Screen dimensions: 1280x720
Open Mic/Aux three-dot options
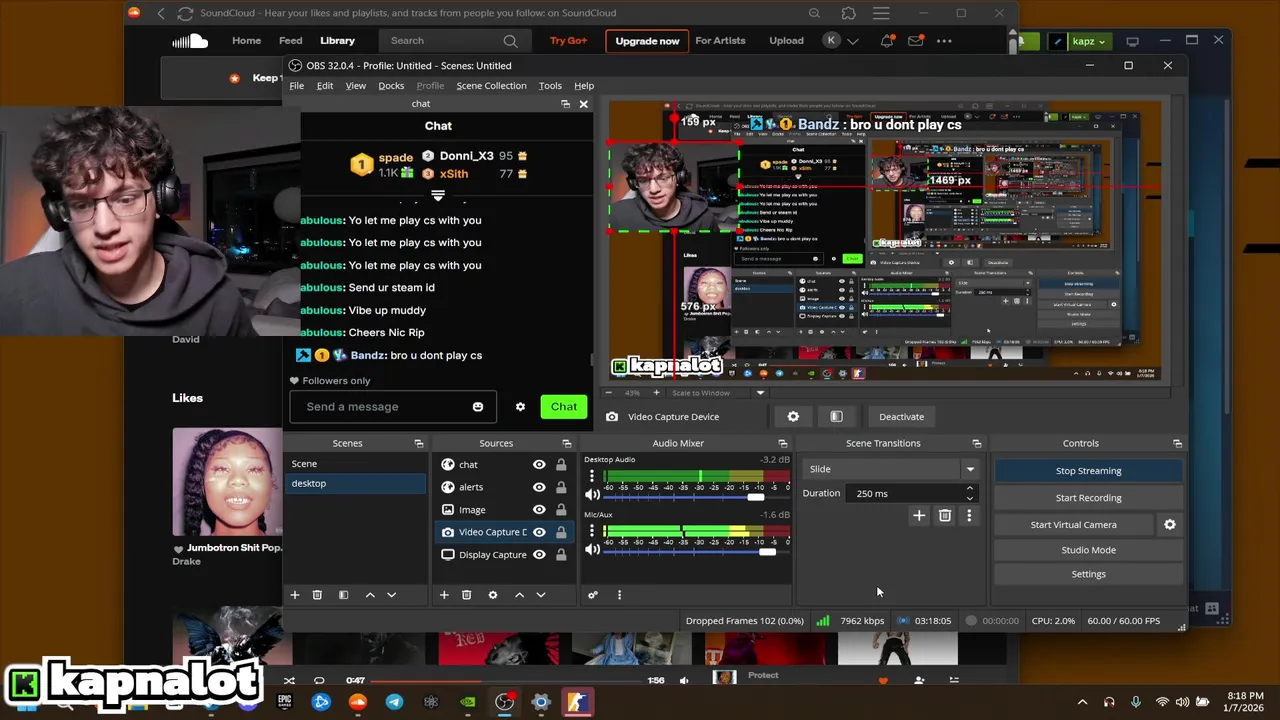point(591,531)
